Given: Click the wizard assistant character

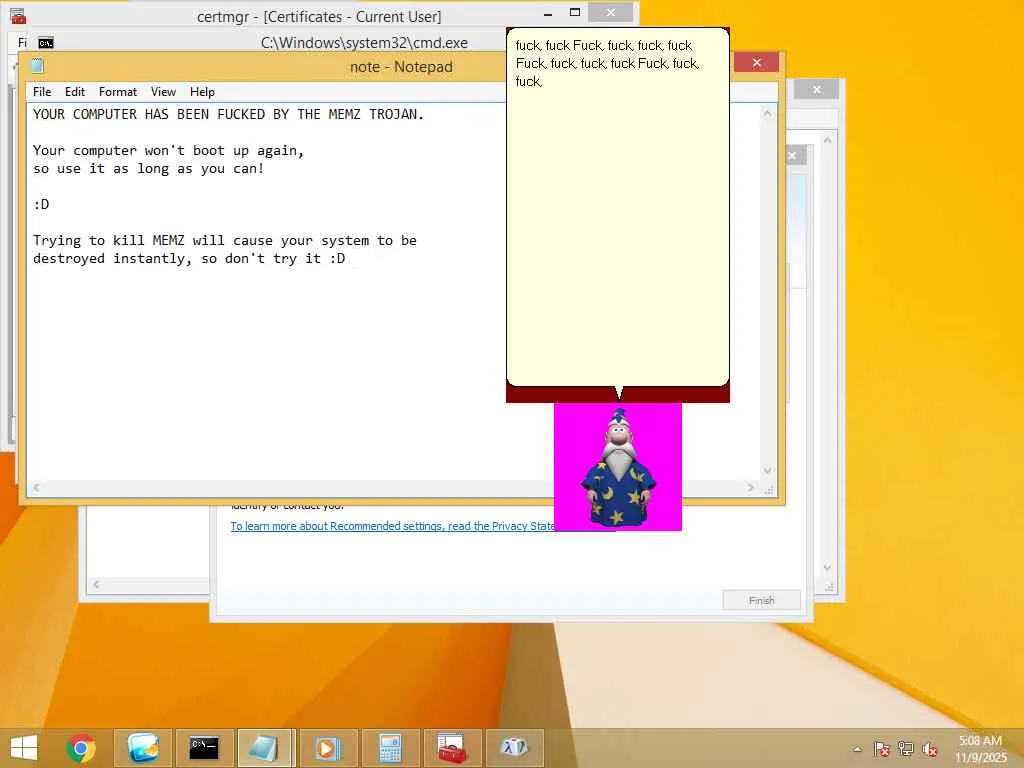Looking at the screenshot, I should 618,466.
